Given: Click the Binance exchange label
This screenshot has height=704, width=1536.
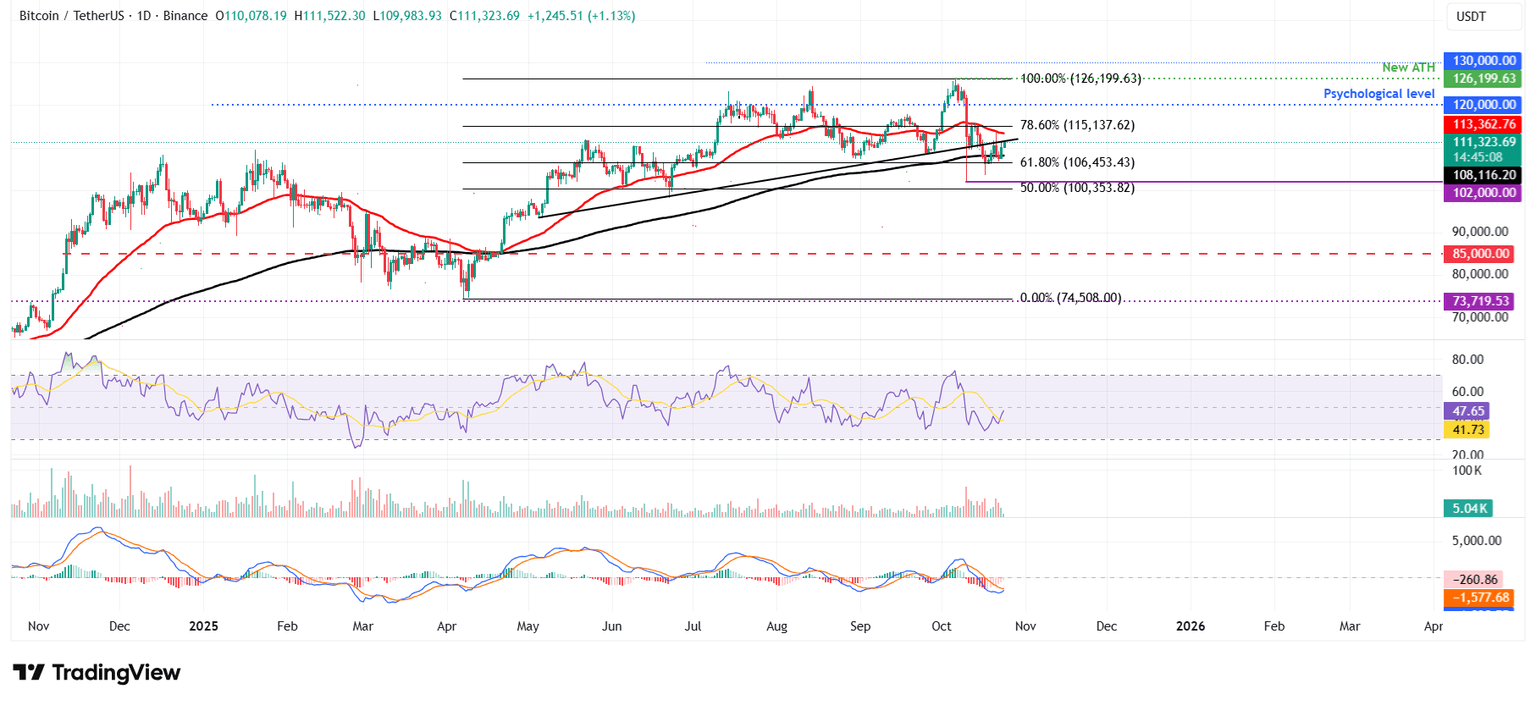Looking at the screenshot, I should pos(187,16).
